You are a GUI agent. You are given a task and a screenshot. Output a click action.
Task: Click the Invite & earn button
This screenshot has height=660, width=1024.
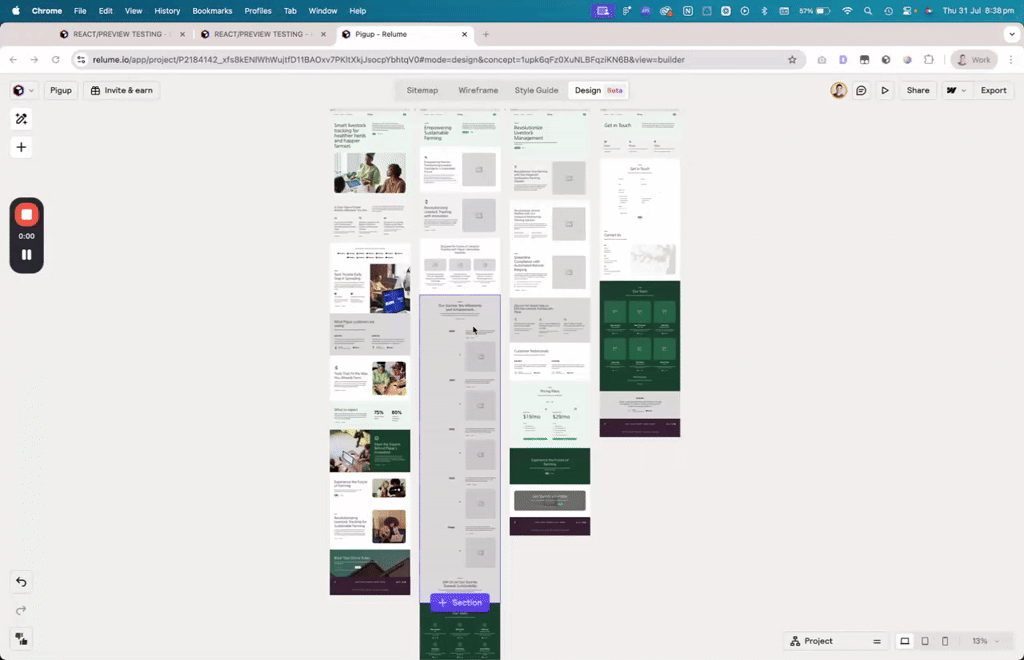pyautogui.click(x=122, y=90)
